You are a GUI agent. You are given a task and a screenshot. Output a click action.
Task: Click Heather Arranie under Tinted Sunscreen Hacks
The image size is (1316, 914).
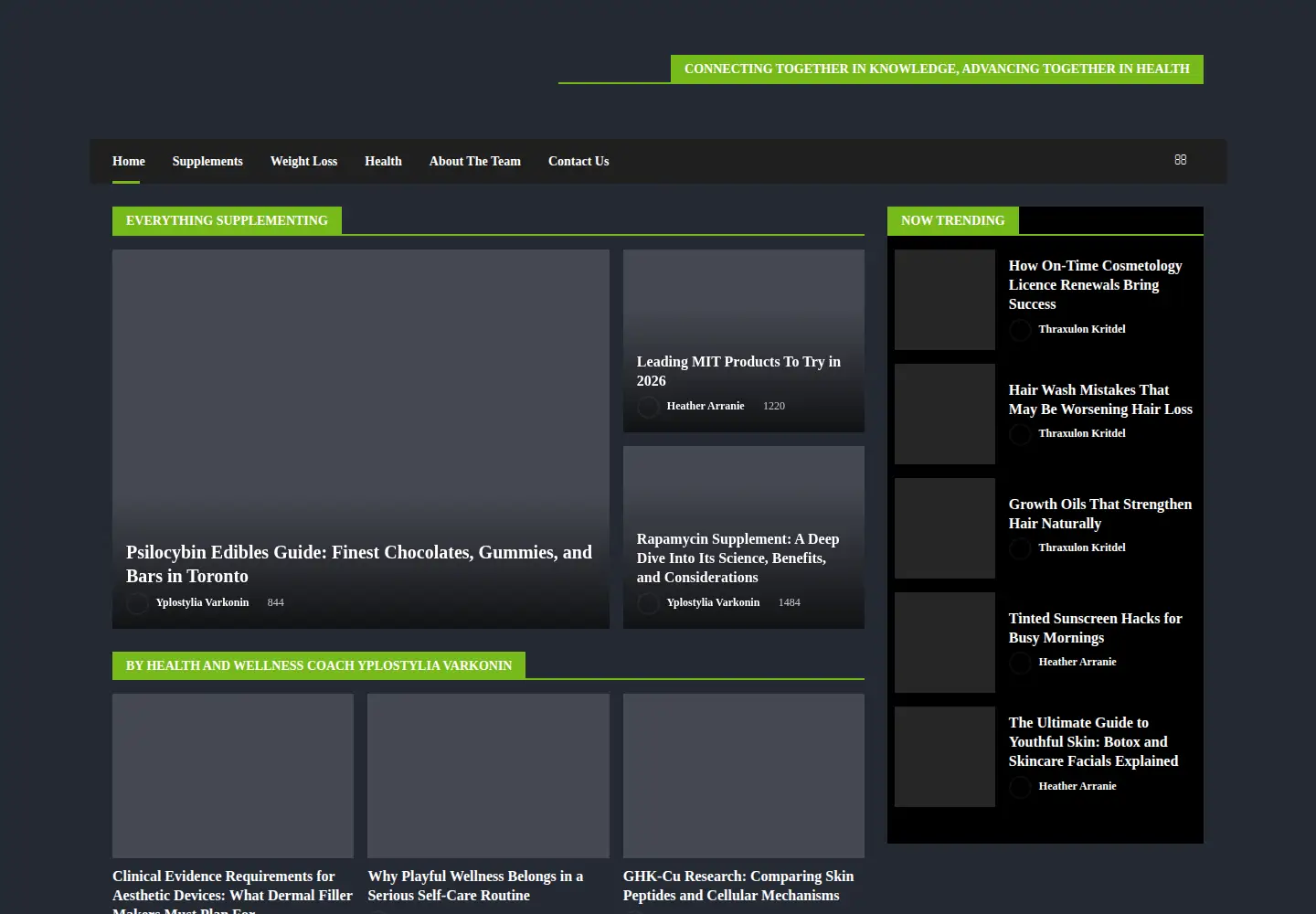[x=1077, y=662]
